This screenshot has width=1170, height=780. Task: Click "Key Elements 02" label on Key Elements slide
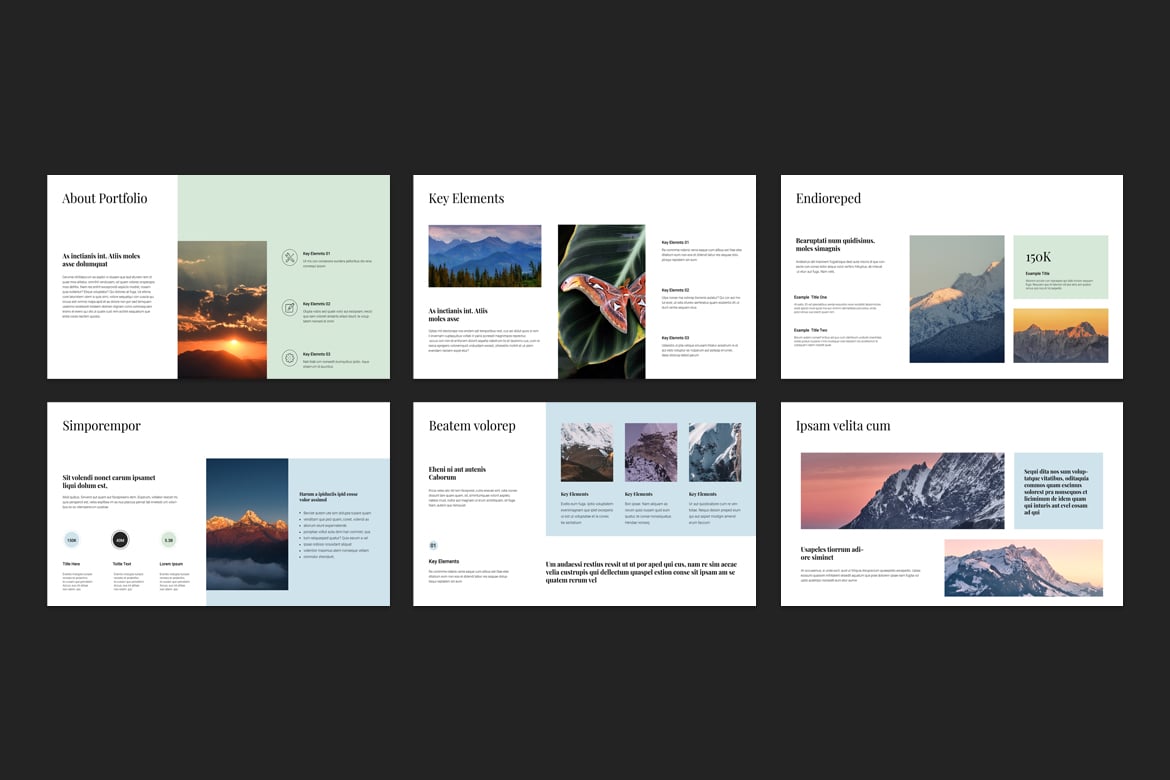point(675,290)
